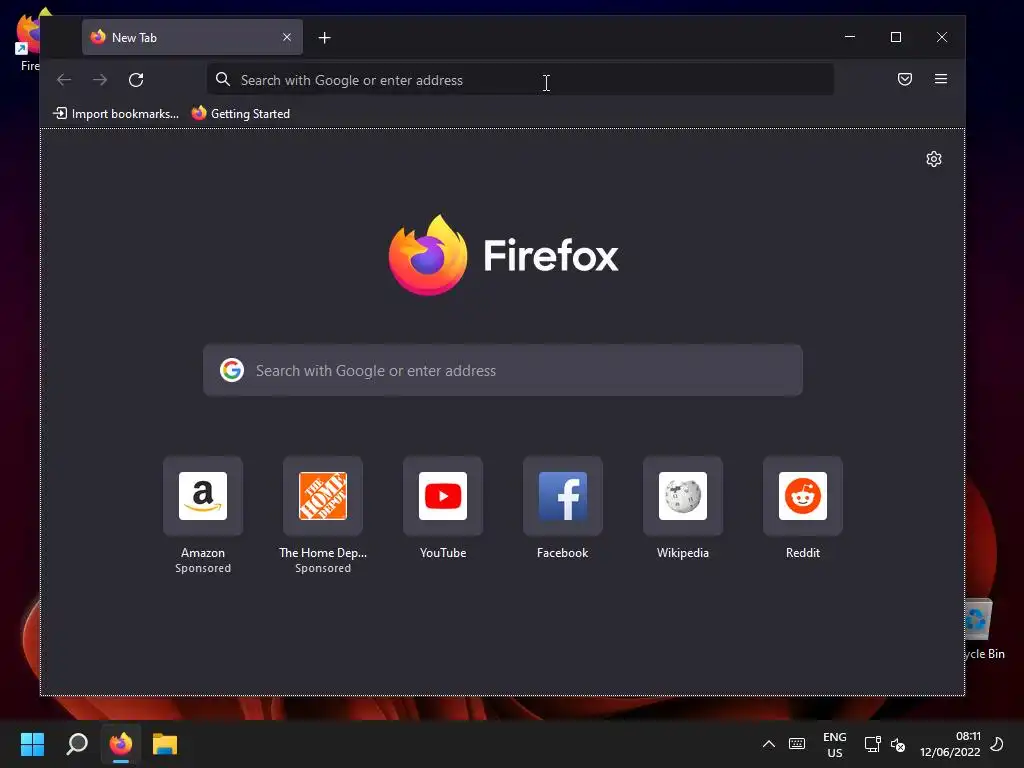Select the New Tab tab

(x=192, y=37)
